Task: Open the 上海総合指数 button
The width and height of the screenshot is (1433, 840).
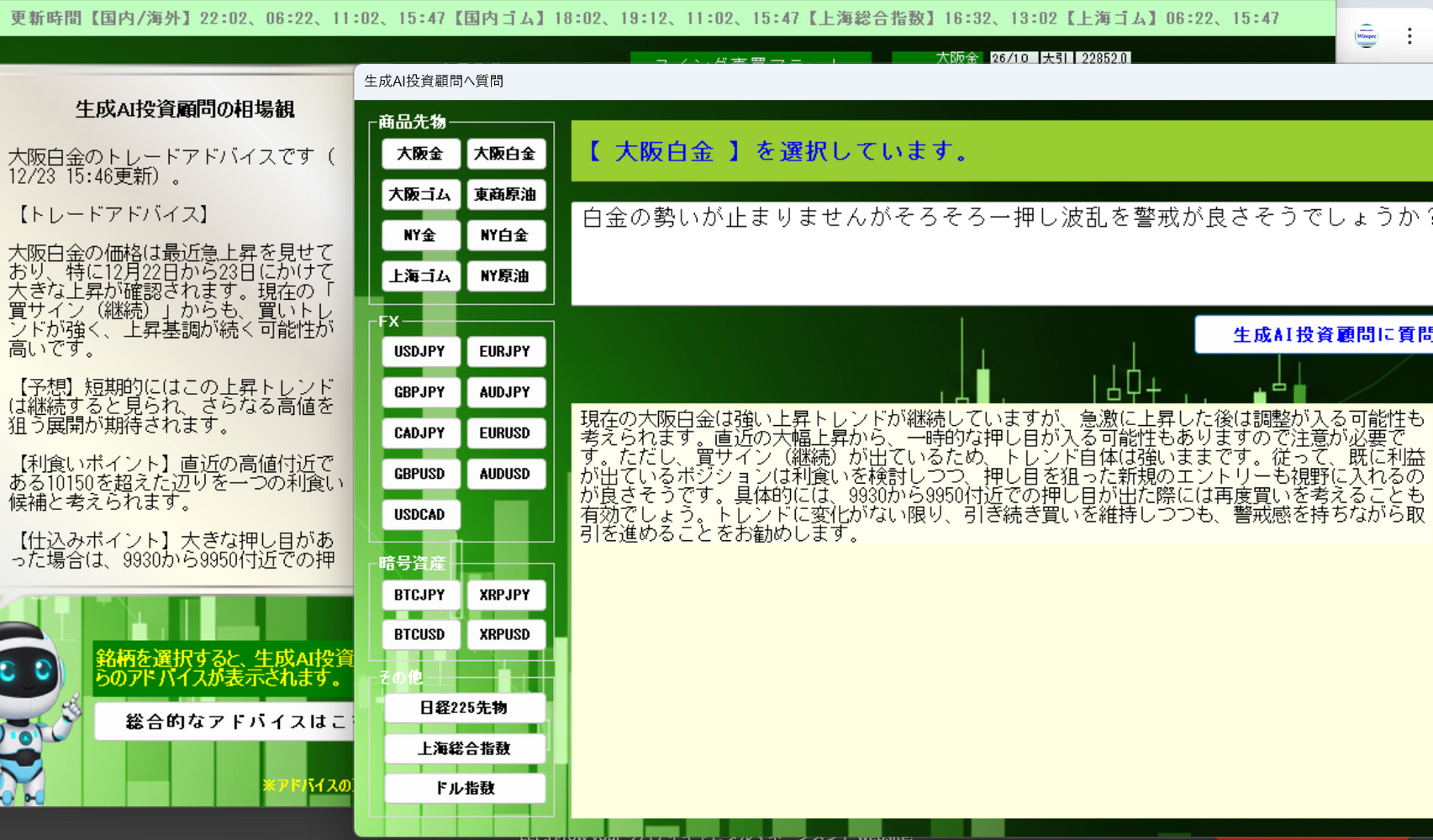Action: pyautogui.click(x=465, y=748)
